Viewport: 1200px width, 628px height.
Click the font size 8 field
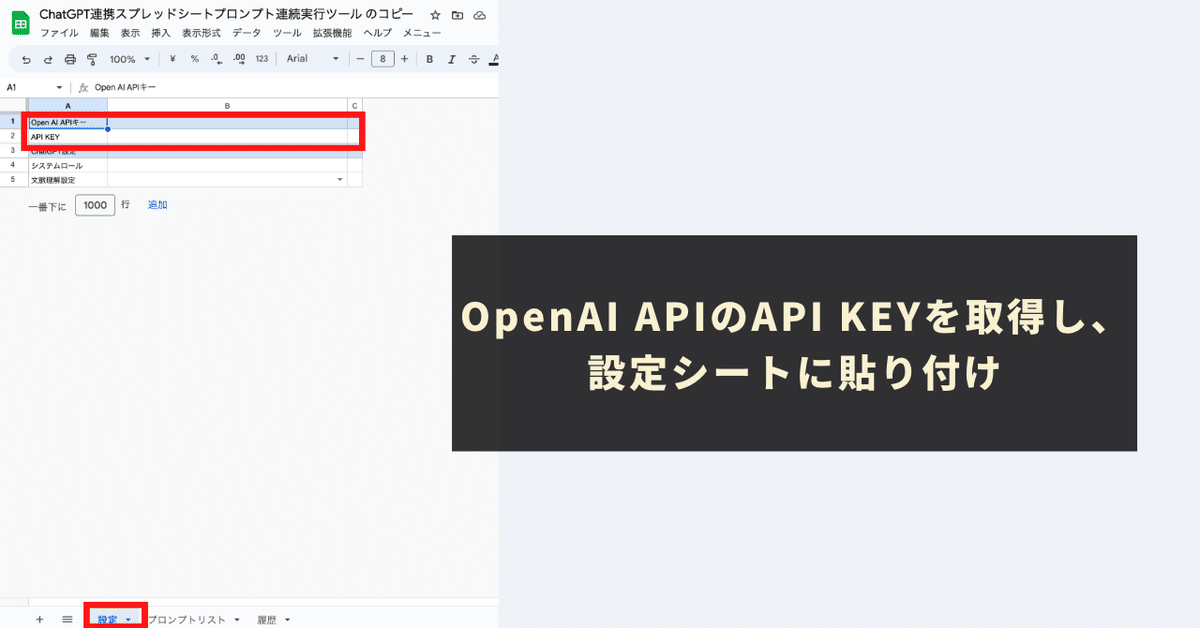click(382, 59)
